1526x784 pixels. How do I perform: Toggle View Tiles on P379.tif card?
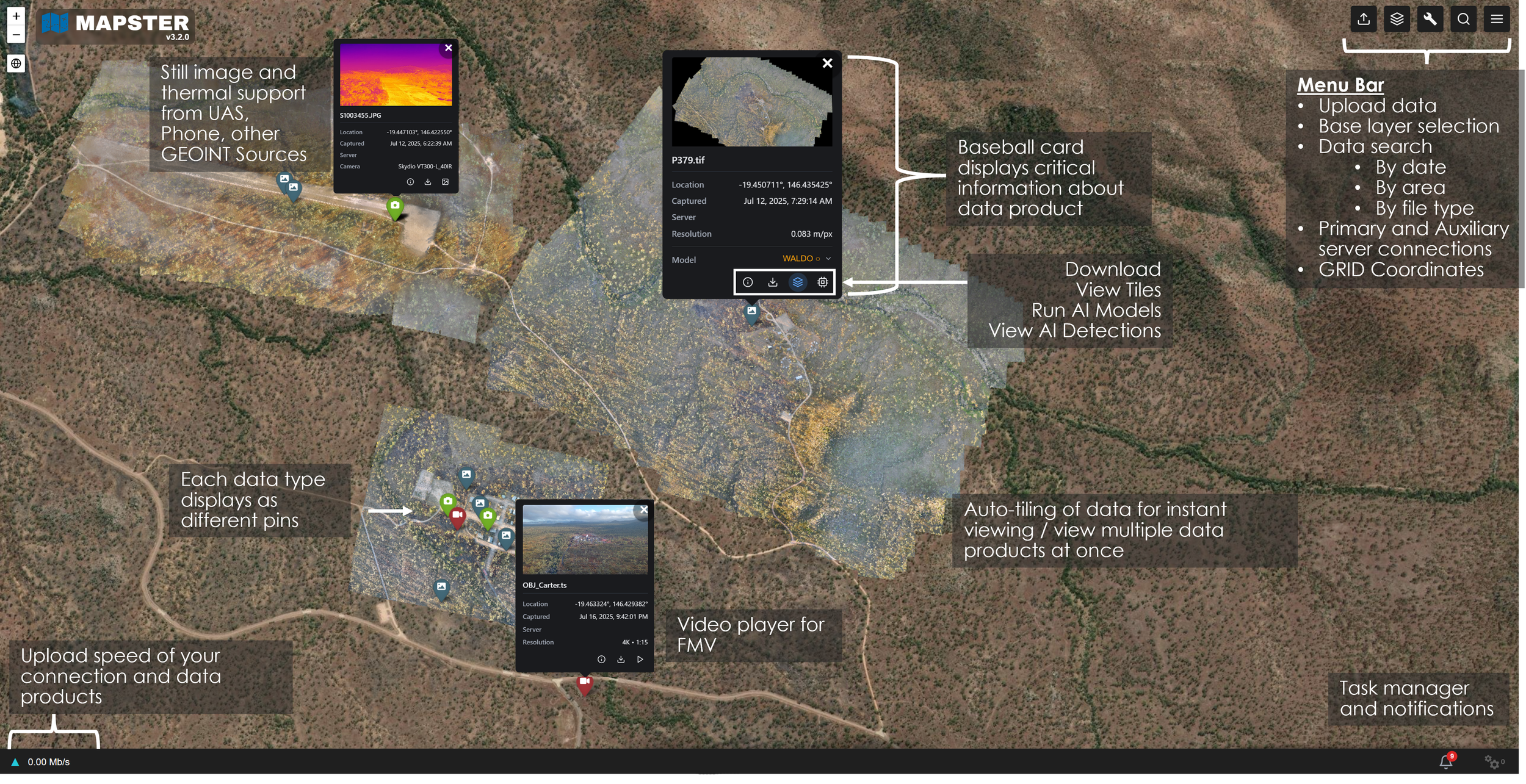point(797,282)
